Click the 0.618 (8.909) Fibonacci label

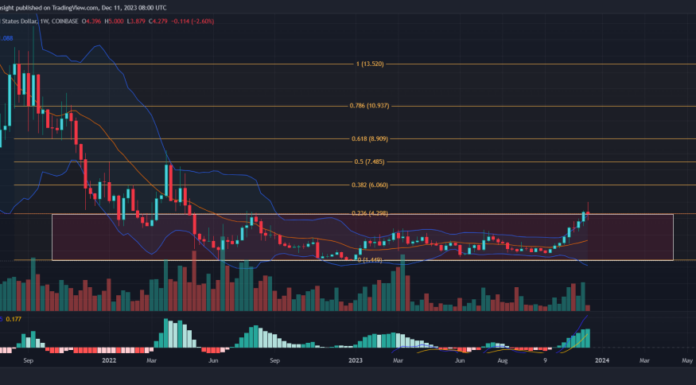point(369,139)
